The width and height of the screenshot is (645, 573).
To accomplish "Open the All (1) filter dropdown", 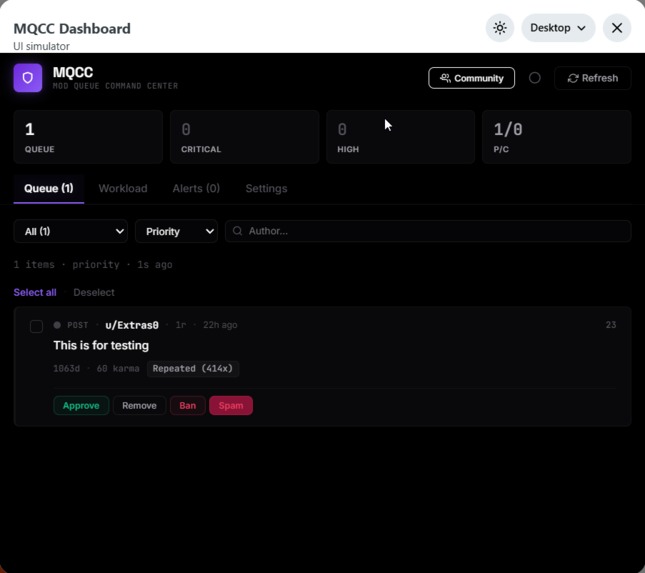I will click(71, 231).
